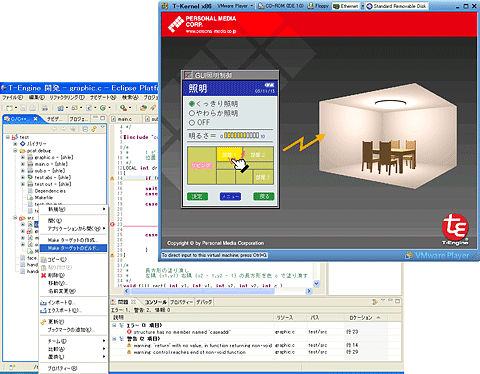Viewport: 480px width, 374px height.
Task: Click the save icon in Eclipse toolbar
Action: pos(23,108)
